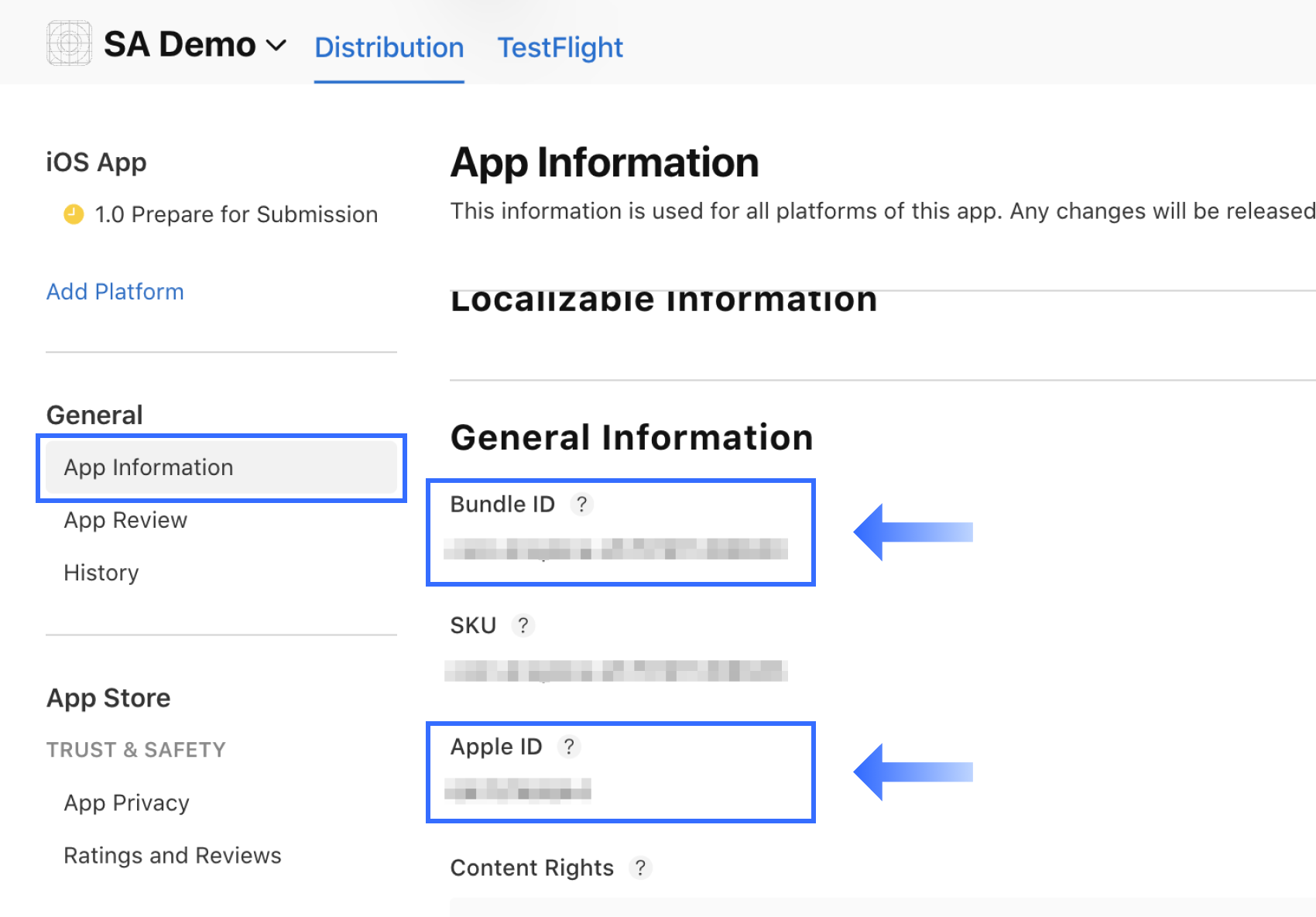Go to Ratings and Reviews
Screen dimensions: 1316x917
tap(173, 855)
